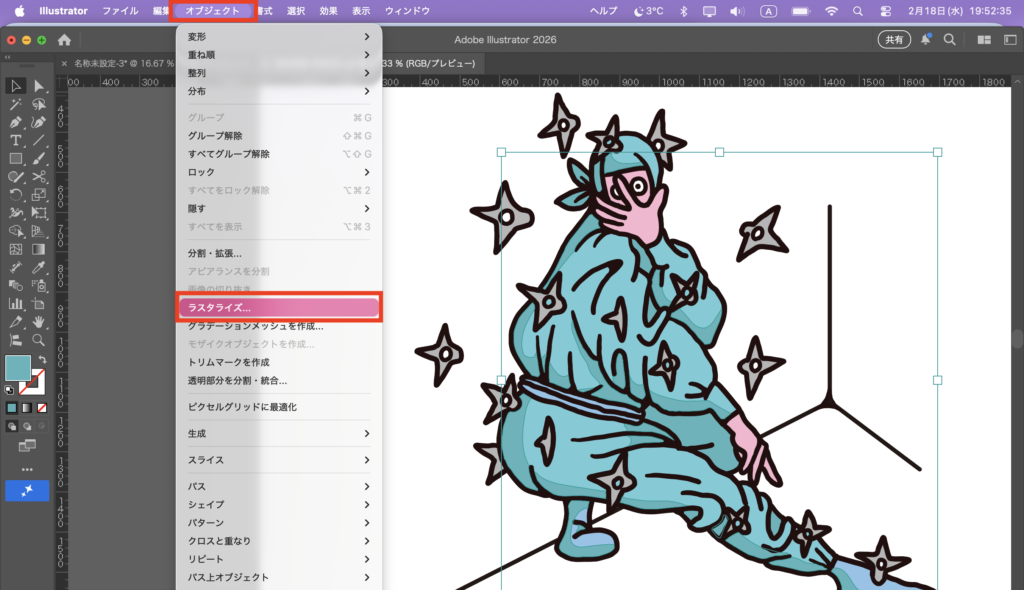Click the 共有 share button
Viewport: 1024px width, 590px height.
(x=893, y=40)
